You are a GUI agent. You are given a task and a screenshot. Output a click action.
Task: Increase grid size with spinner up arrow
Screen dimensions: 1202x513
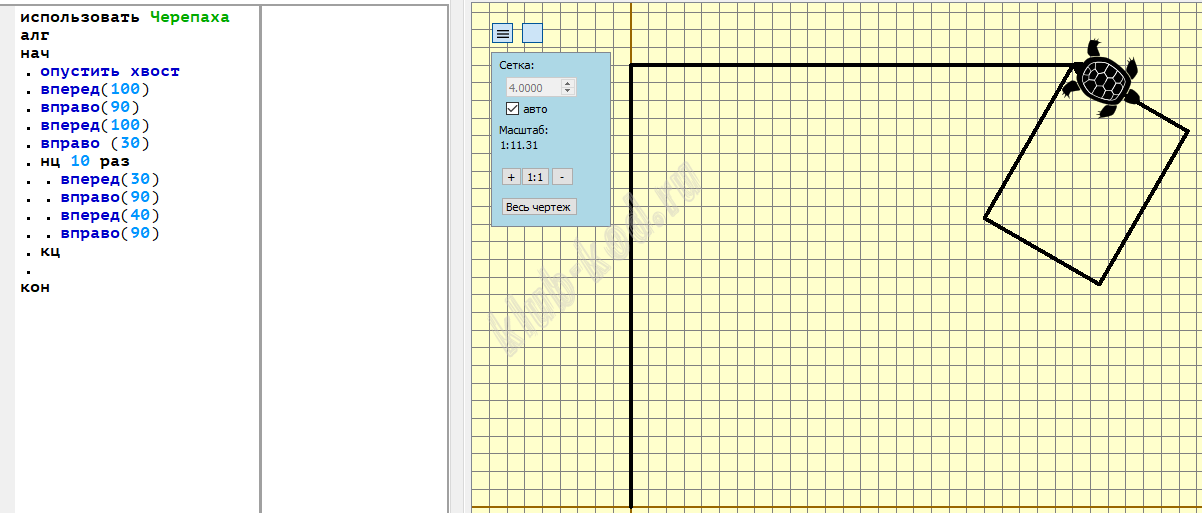click(x=569, y=83)
